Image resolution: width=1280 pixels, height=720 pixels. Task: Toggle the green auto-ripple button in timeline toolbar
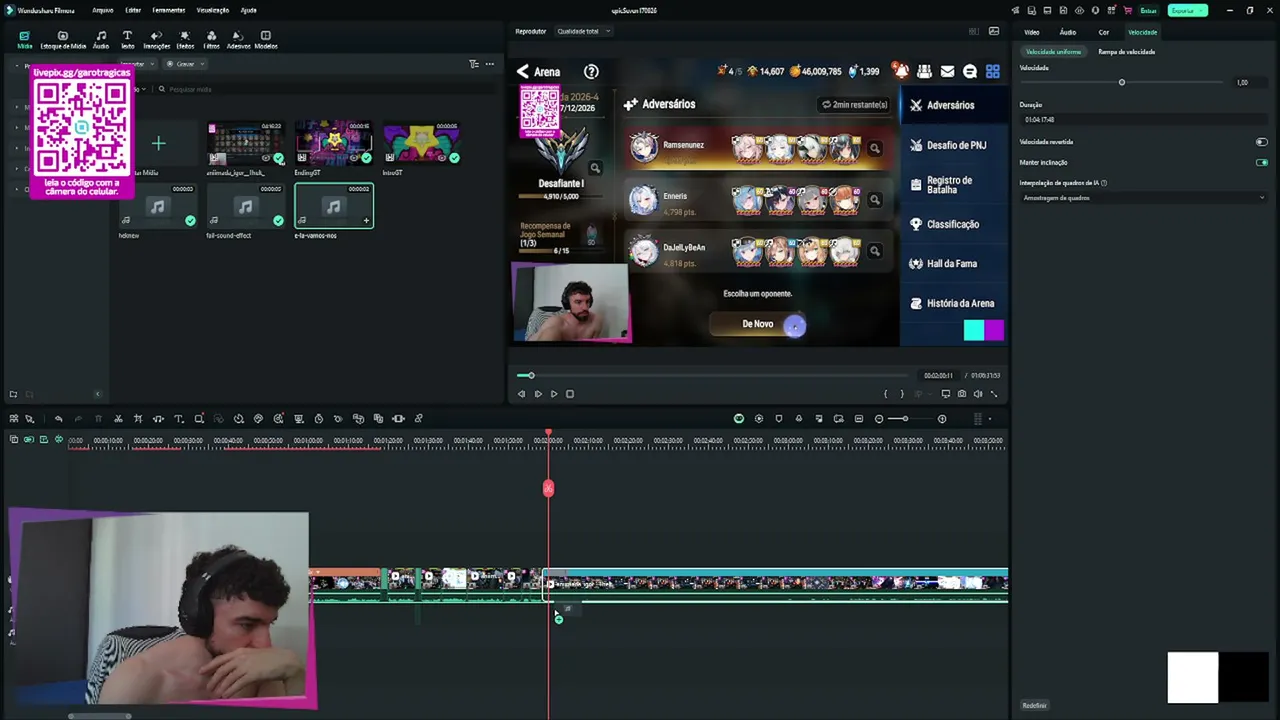739,419
